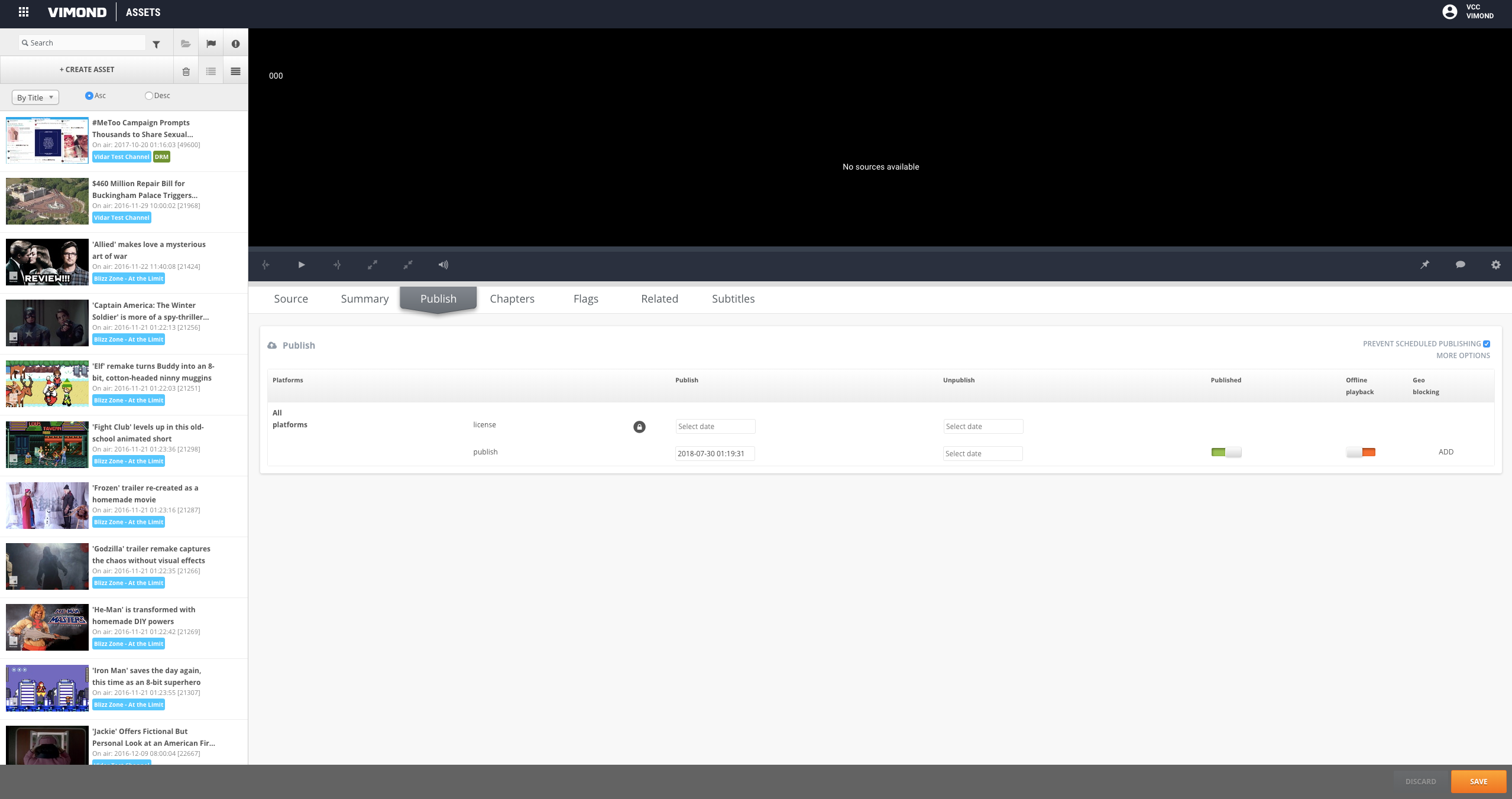Select the Publish tab
Viewport: 1512px width, 799px height.
coord(438,299)
